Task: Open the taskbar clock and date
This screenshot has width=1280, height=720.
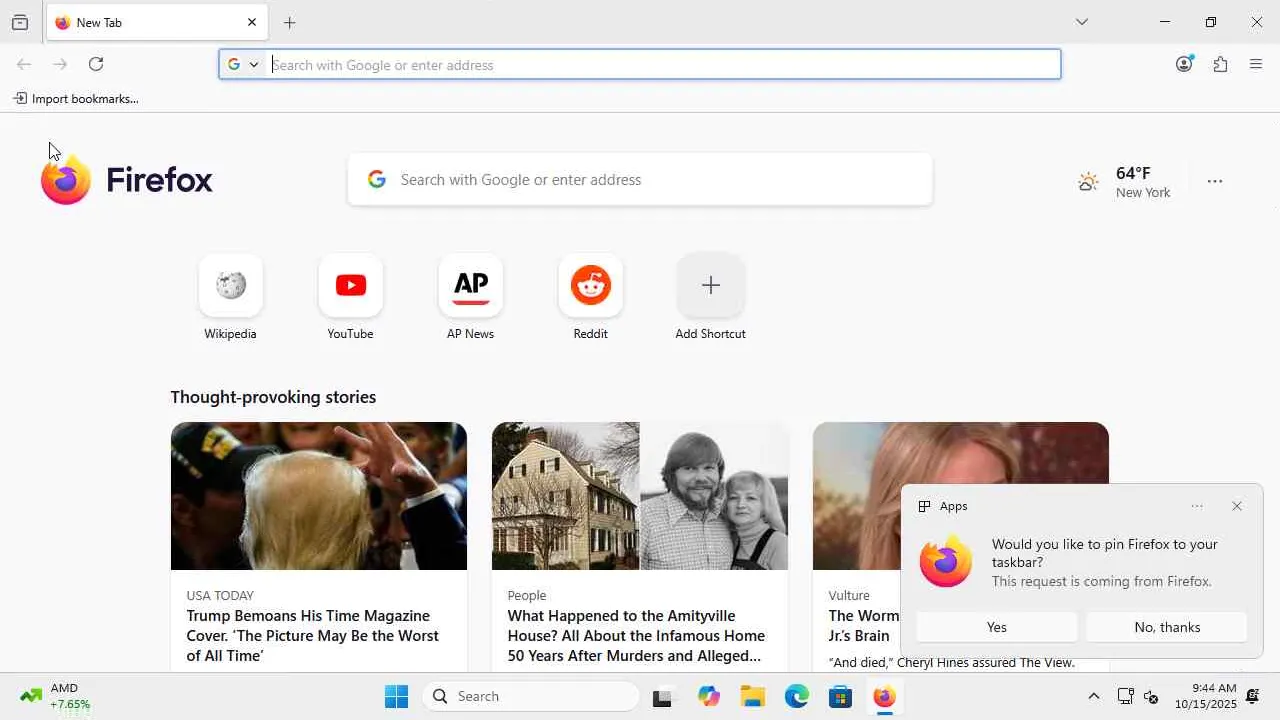Action: (x=1206, y=696)
